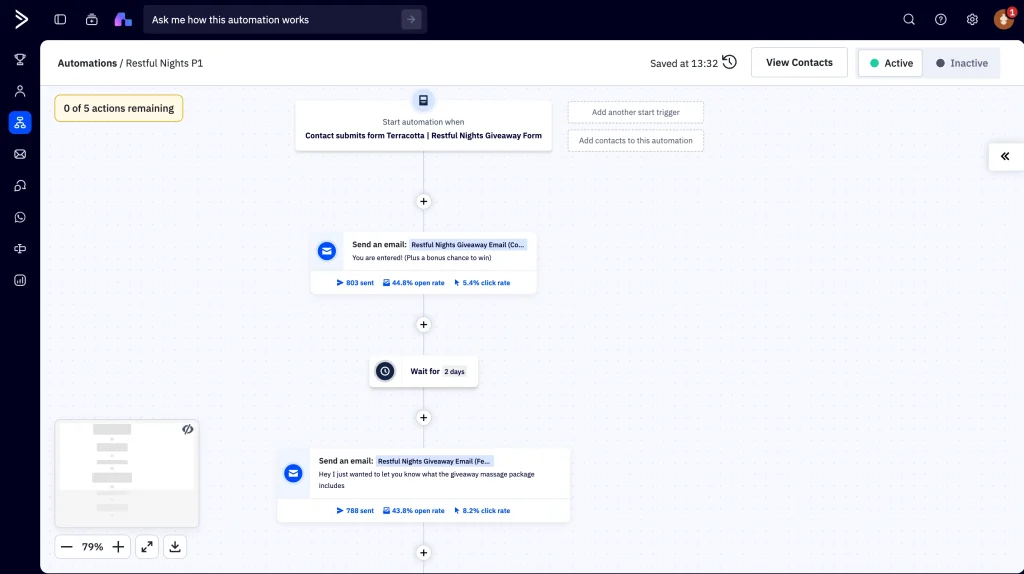The image size is (1024, 574).
Task: Open Campaigns envelope icon in sidebar
Action: pyautogui.click(x=20, y=154)
